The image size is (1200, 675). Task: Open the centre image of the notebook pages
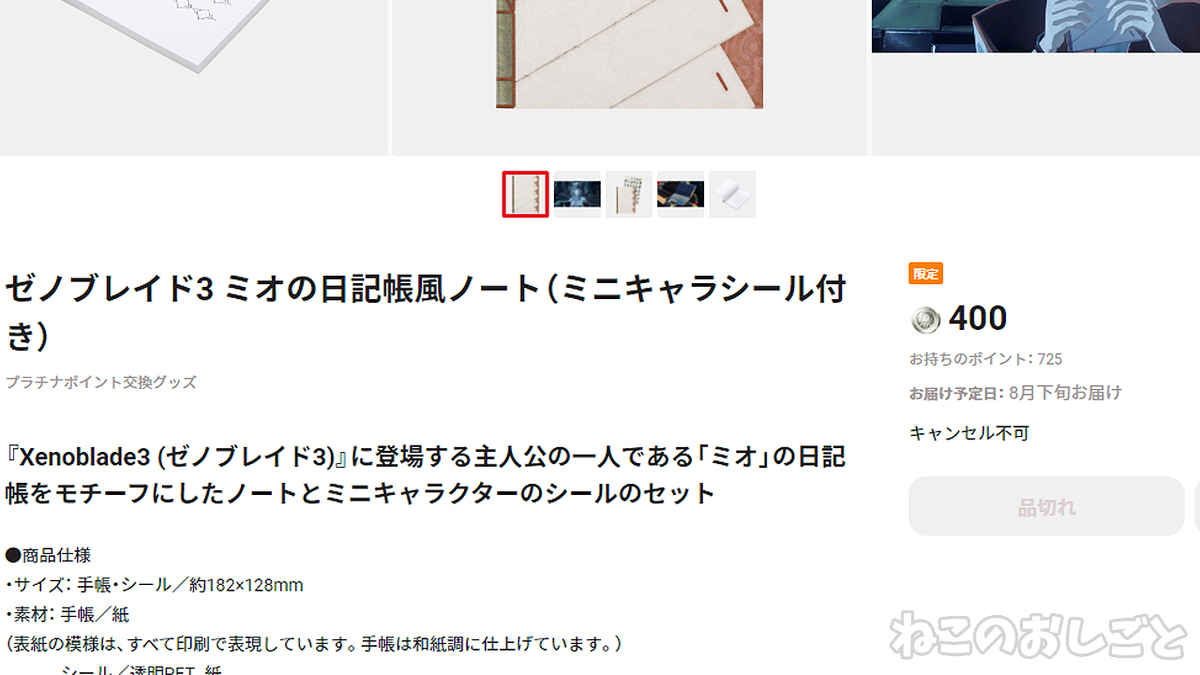coord(629,78)
